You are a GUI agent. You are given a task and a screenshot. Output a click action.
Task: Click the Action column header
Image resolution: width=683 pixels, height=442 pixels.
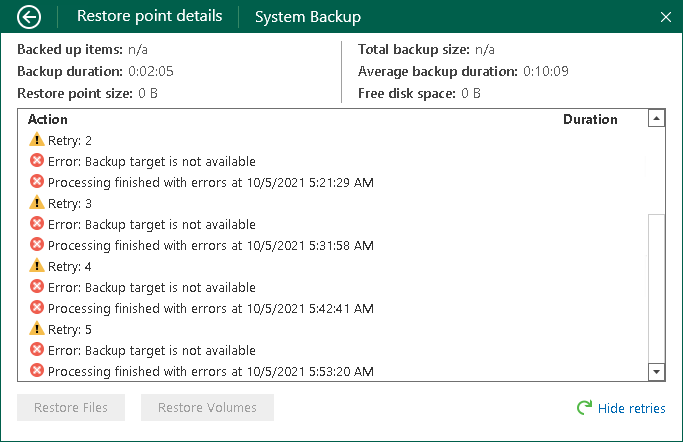48,119
